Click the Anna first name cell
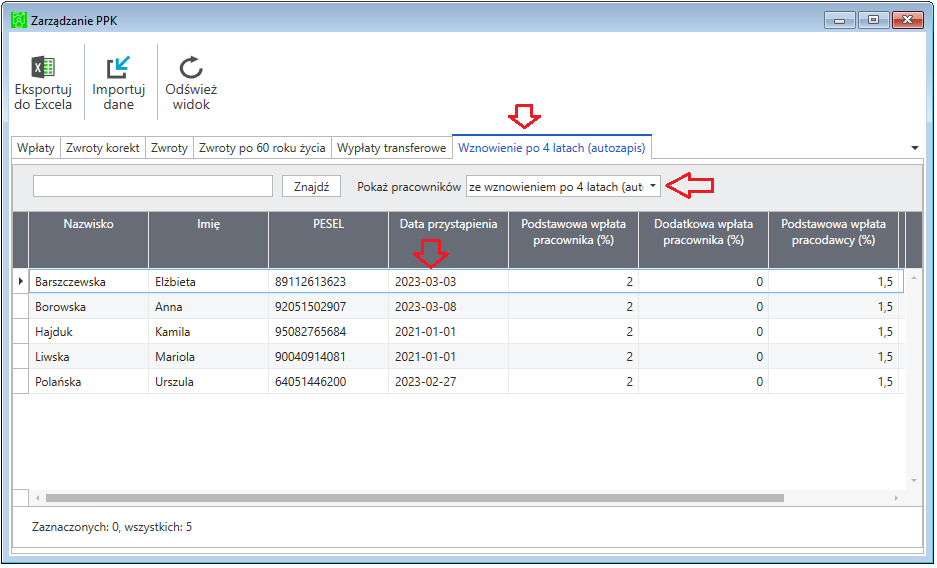937x568 pixels. point(209,306)
